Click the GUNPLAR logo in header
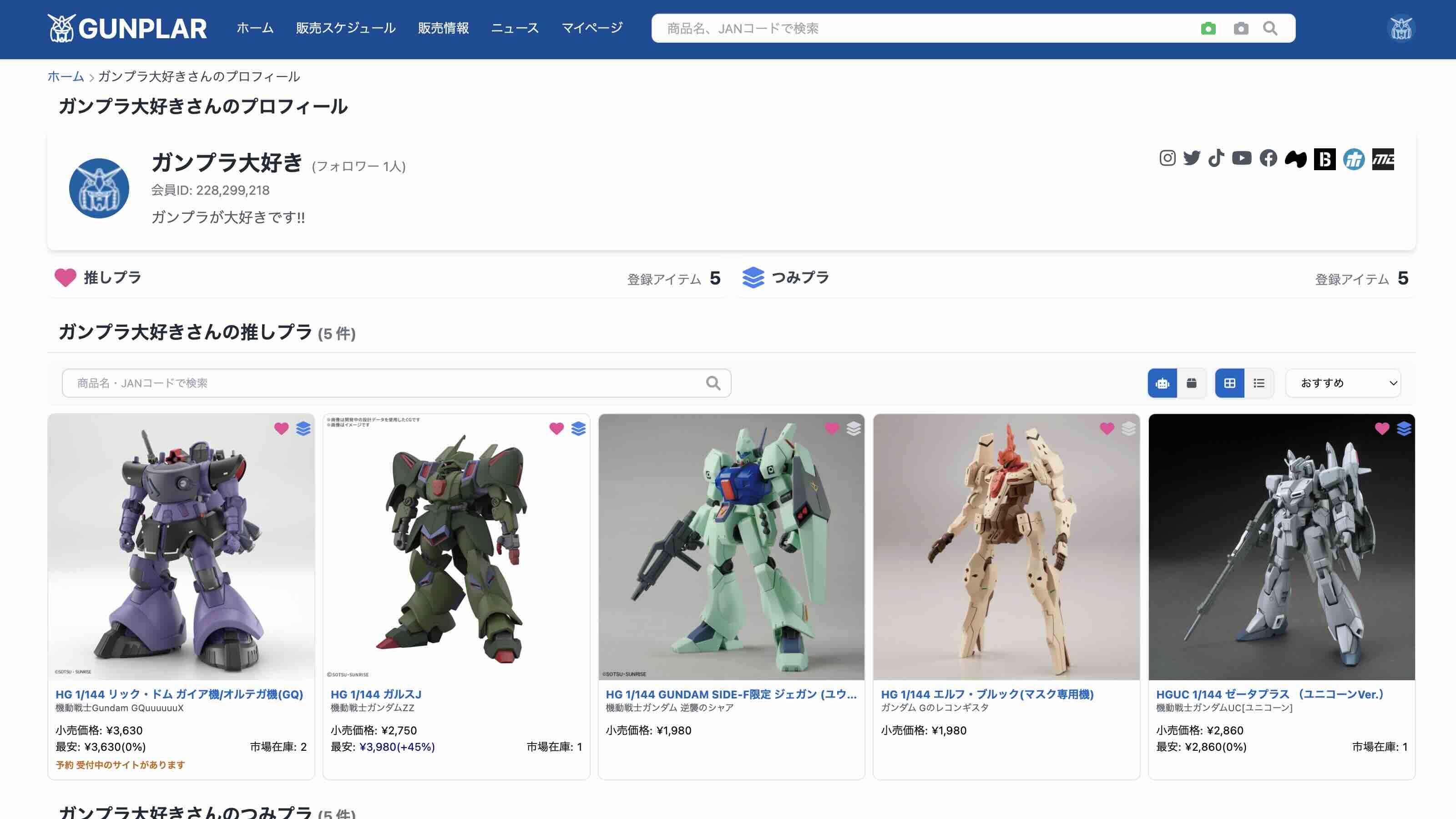Screen dimensions: 1456x819 coord(127,28)
